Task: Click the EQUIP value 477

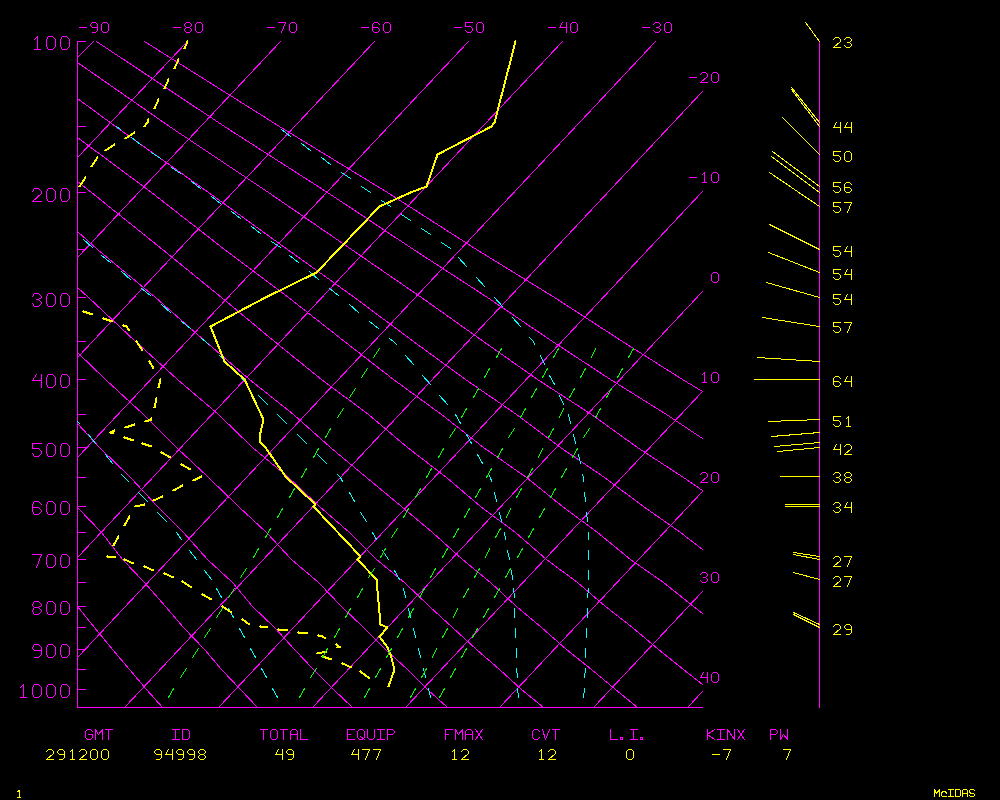Action: pos(366,755)
